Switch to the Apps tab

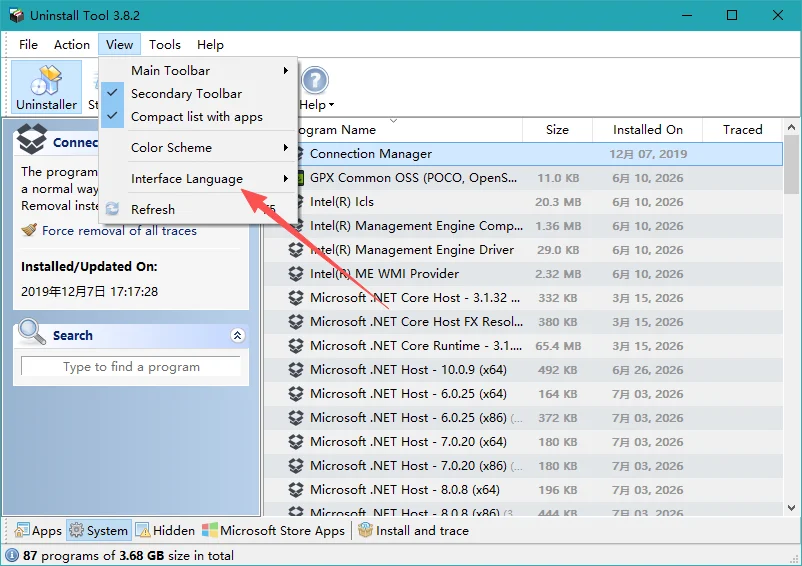click(38, 530)
